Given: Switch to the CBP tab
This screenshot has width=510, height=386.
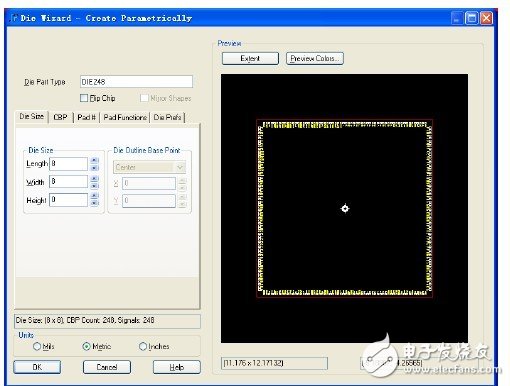Looking at the screenshot, I should (60, 117).
